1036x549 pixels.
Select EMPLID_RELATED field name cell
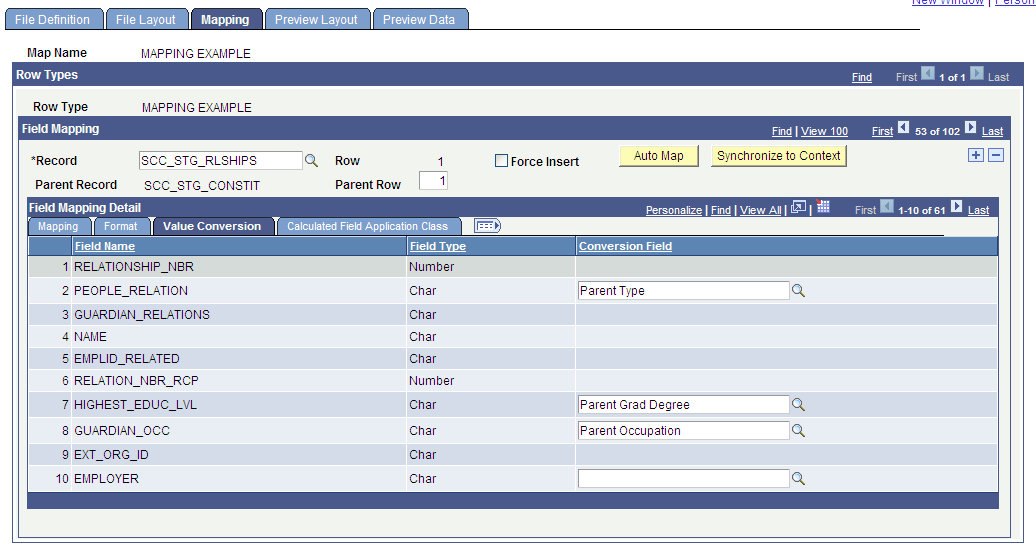[x=127, y=359]
